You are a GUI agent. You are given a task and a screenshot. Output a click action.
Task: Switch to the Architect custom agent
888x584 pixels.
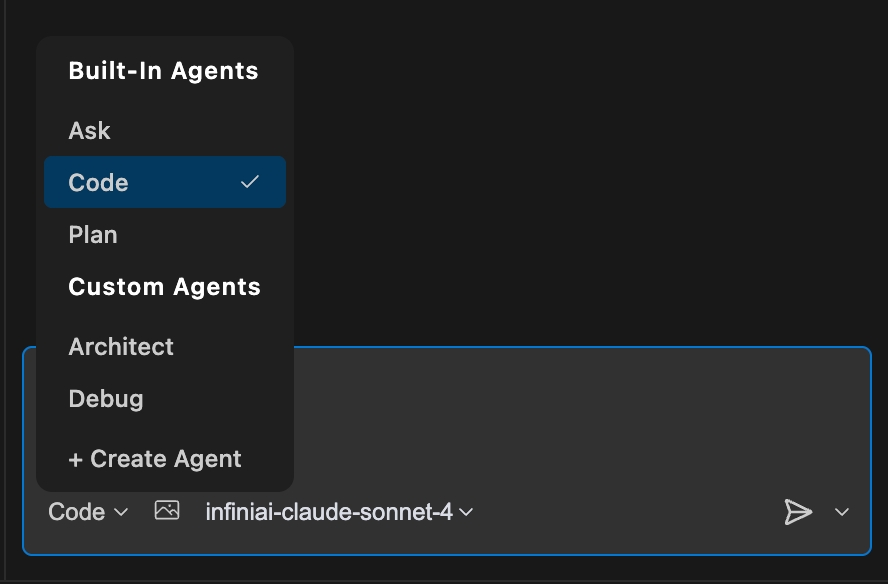point(121,347)
